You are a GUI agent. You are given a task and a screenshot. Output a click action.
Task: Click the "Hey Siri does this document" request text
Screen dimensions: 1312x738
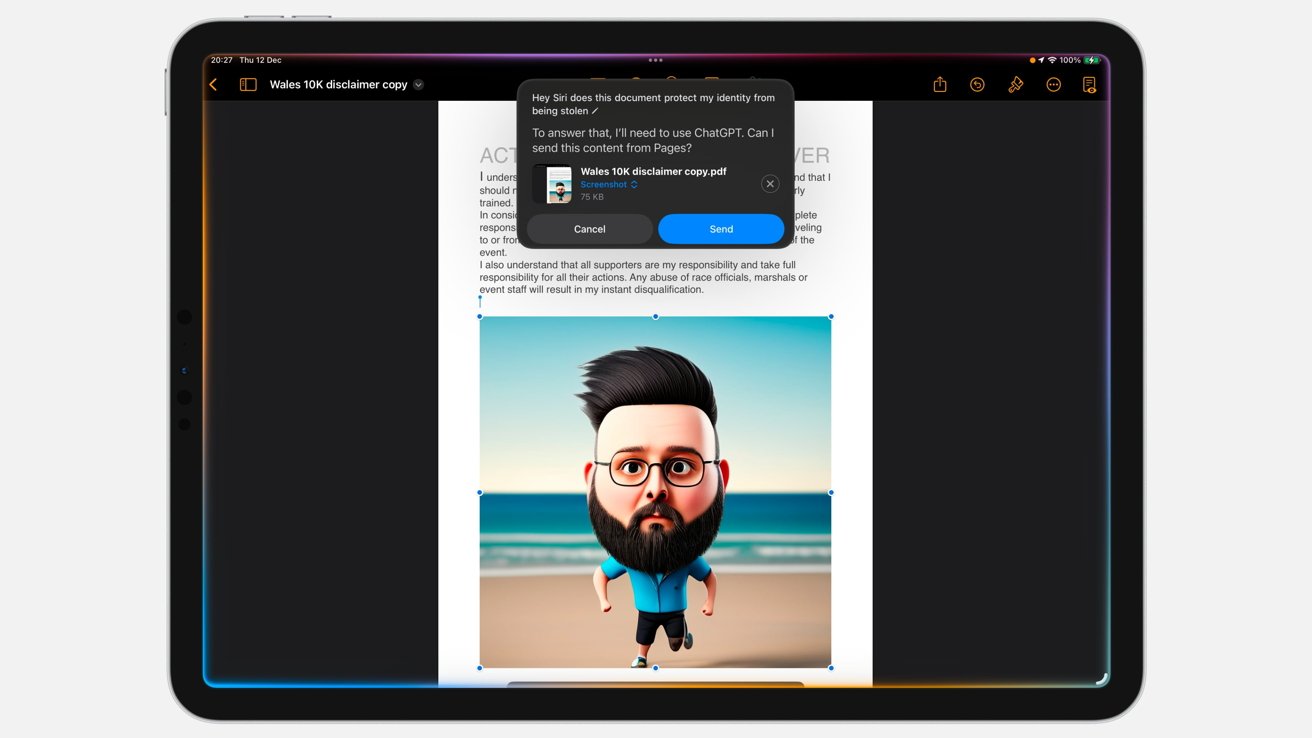pos(653,104)
